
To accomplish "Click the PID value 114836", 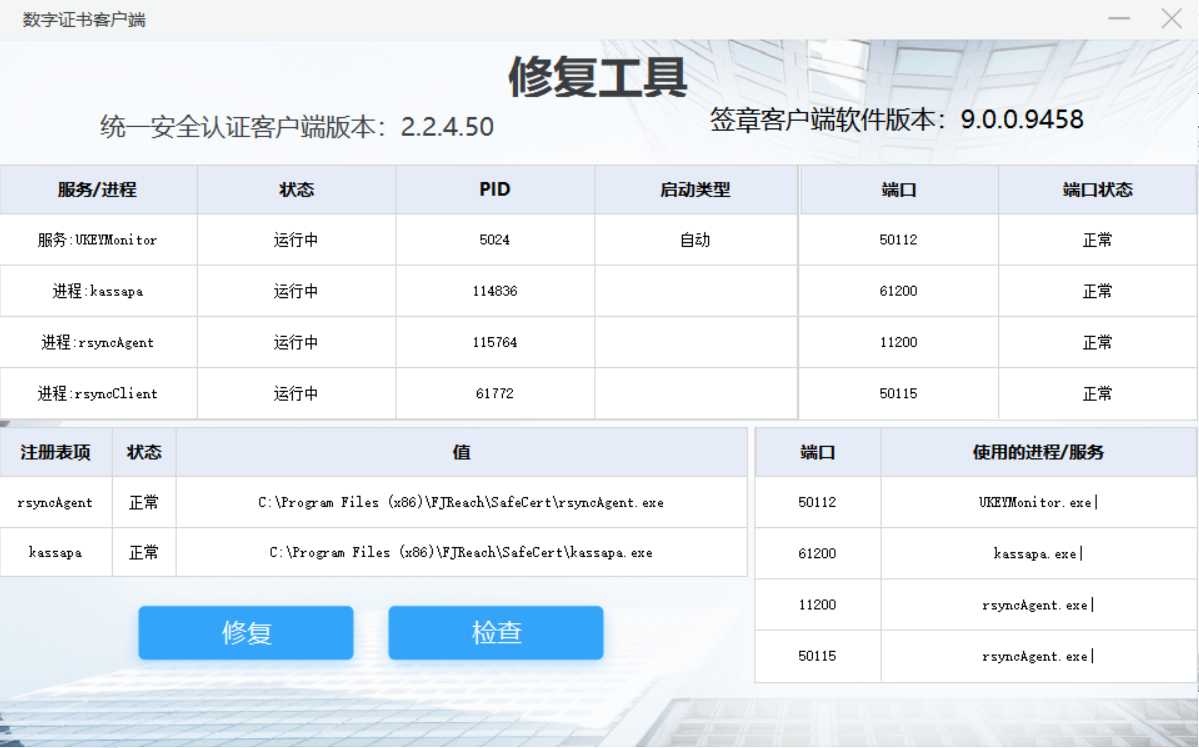I will [x=495, y=291].
